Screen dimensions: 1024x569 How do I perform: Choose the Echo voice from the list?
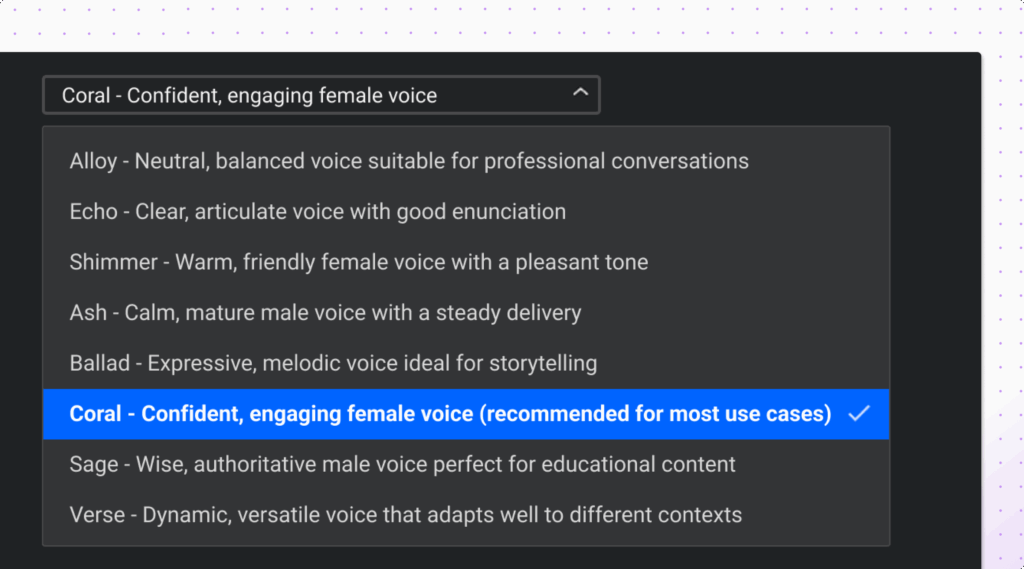(x=317, y=212)
